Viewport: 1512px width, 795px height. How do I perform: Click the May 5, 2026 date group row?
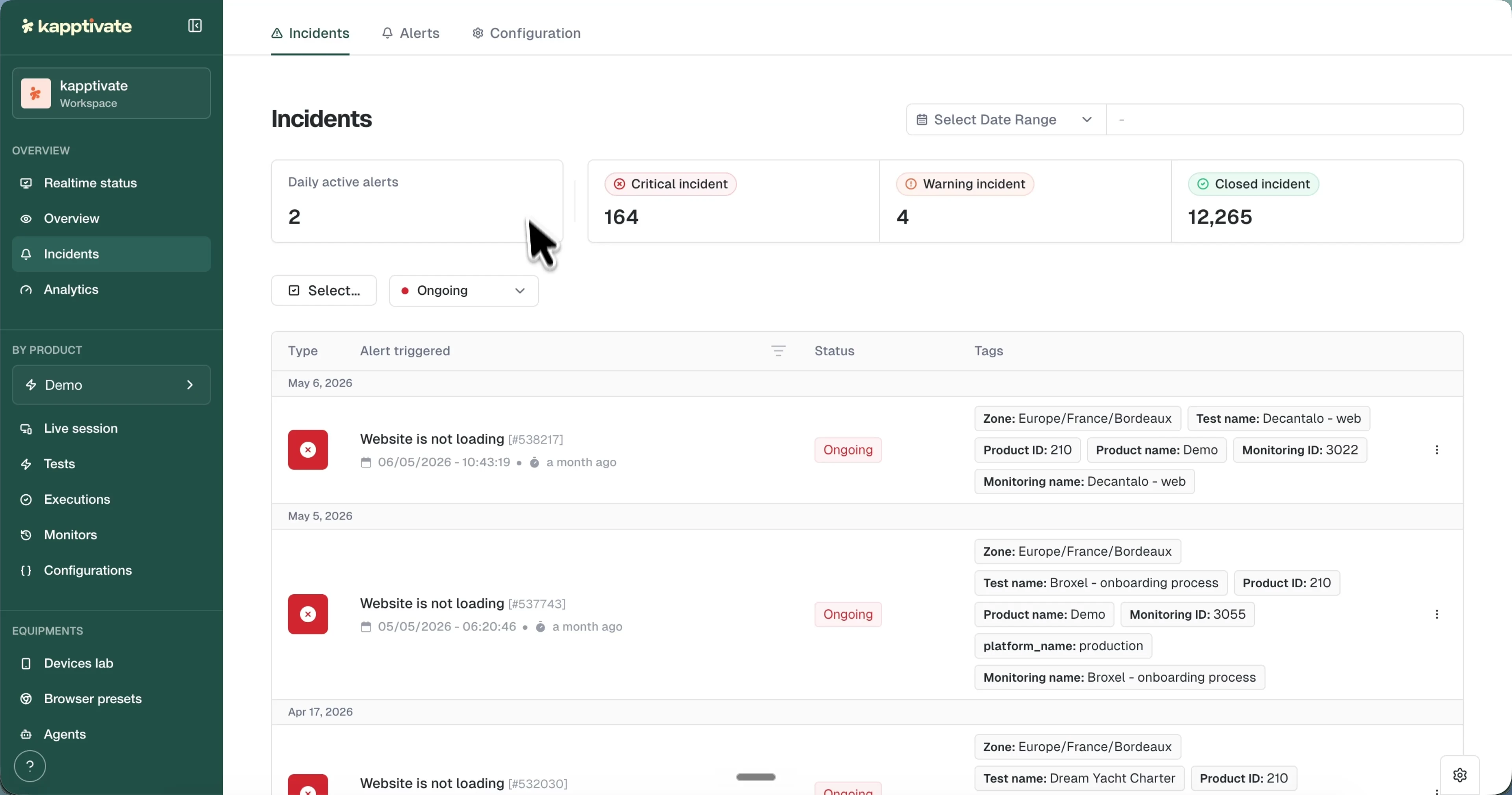point(867,516)
